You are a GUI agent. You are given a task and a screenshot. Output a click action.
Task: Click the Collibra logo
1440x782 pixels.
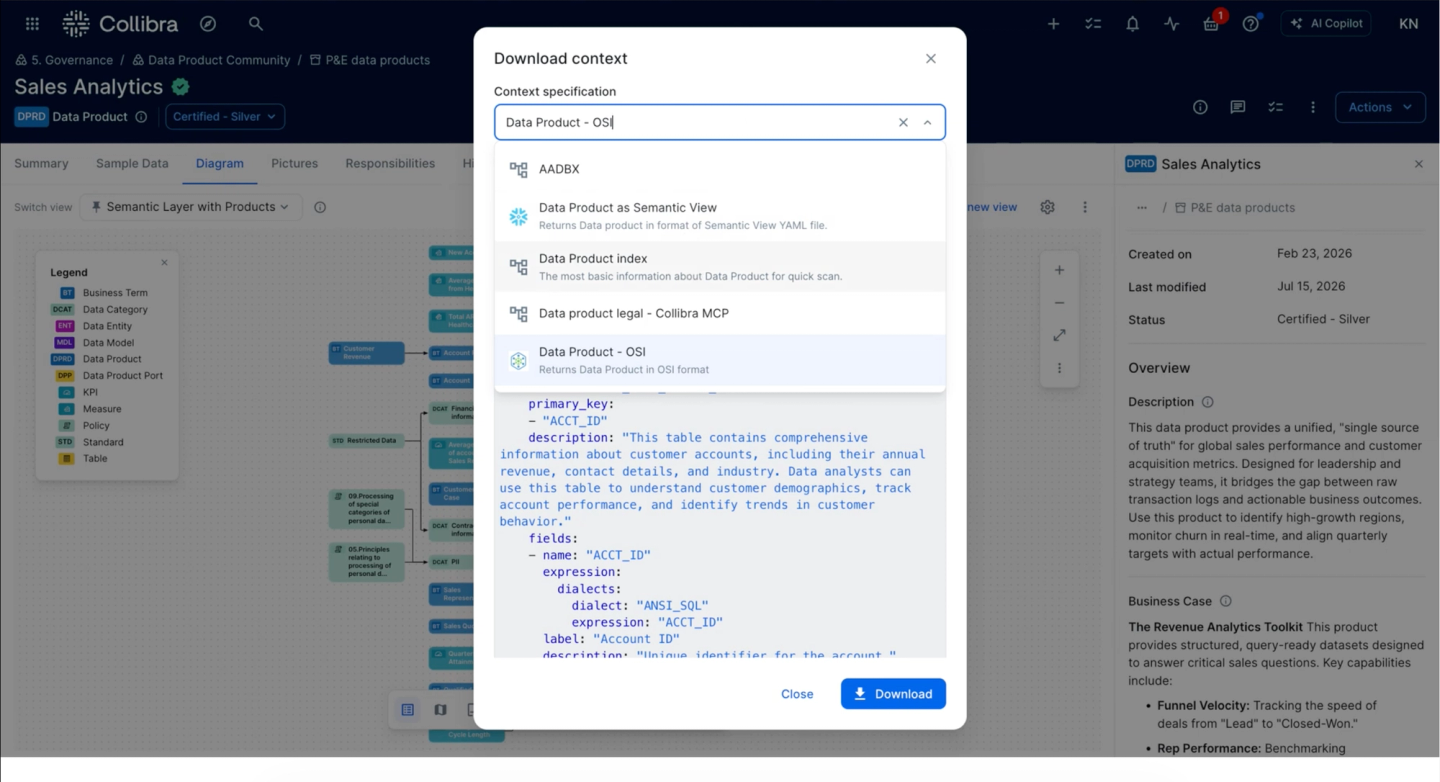click(120, 23)
